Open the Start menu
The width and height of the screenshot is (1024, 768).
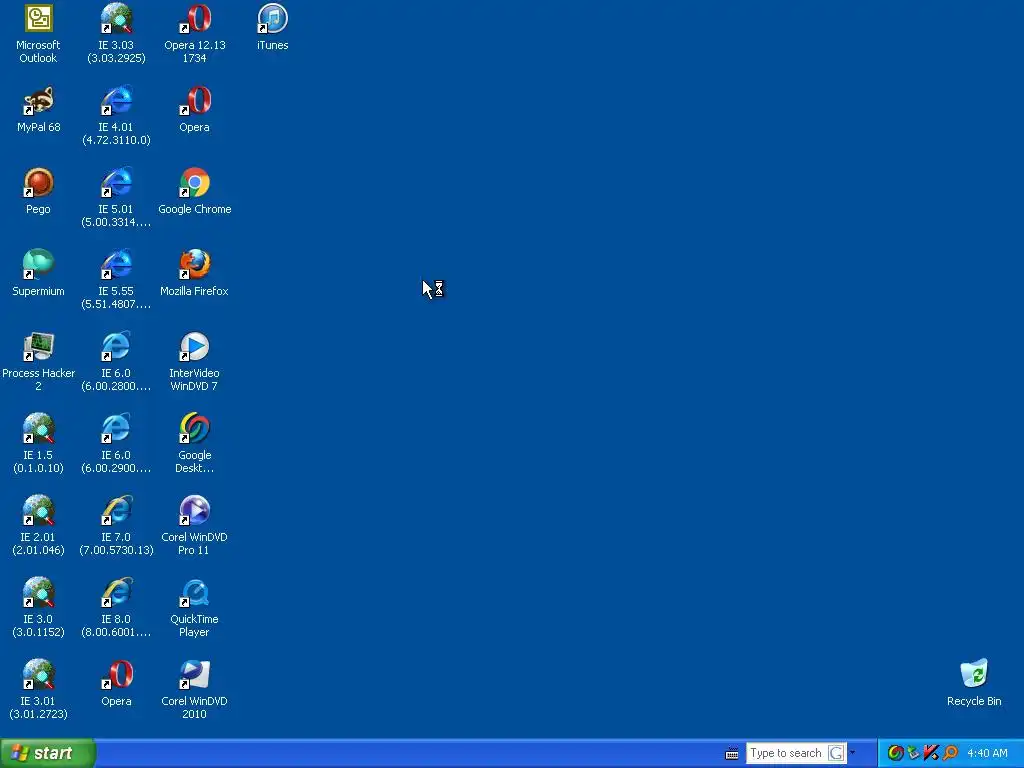pos(48,753)
